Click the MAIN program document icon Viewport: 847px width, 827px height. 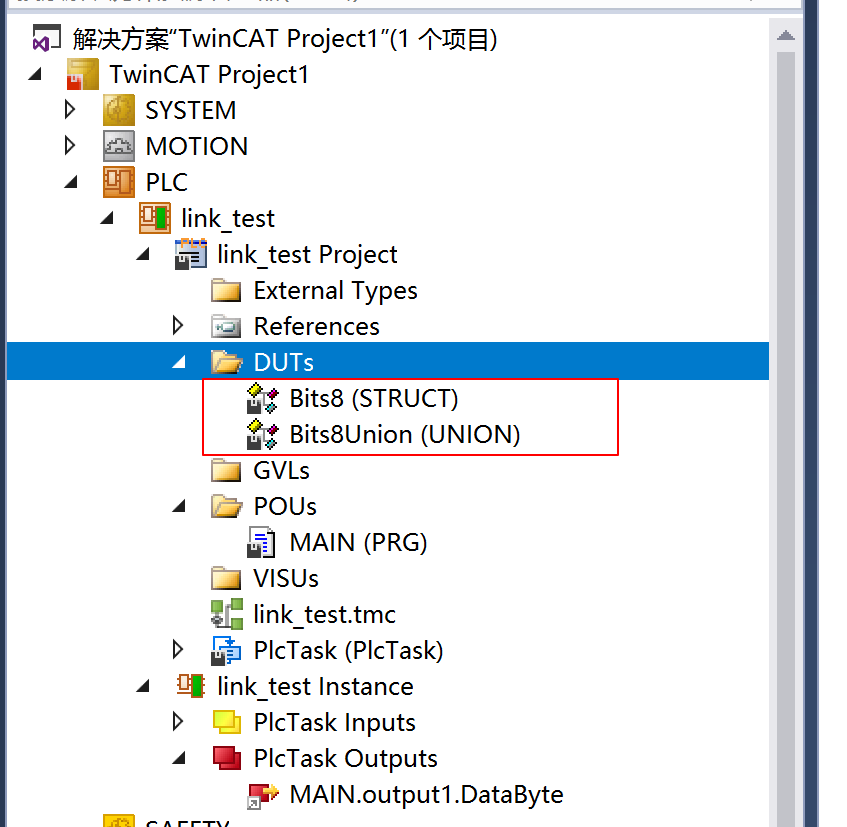(x=261, y=542)
